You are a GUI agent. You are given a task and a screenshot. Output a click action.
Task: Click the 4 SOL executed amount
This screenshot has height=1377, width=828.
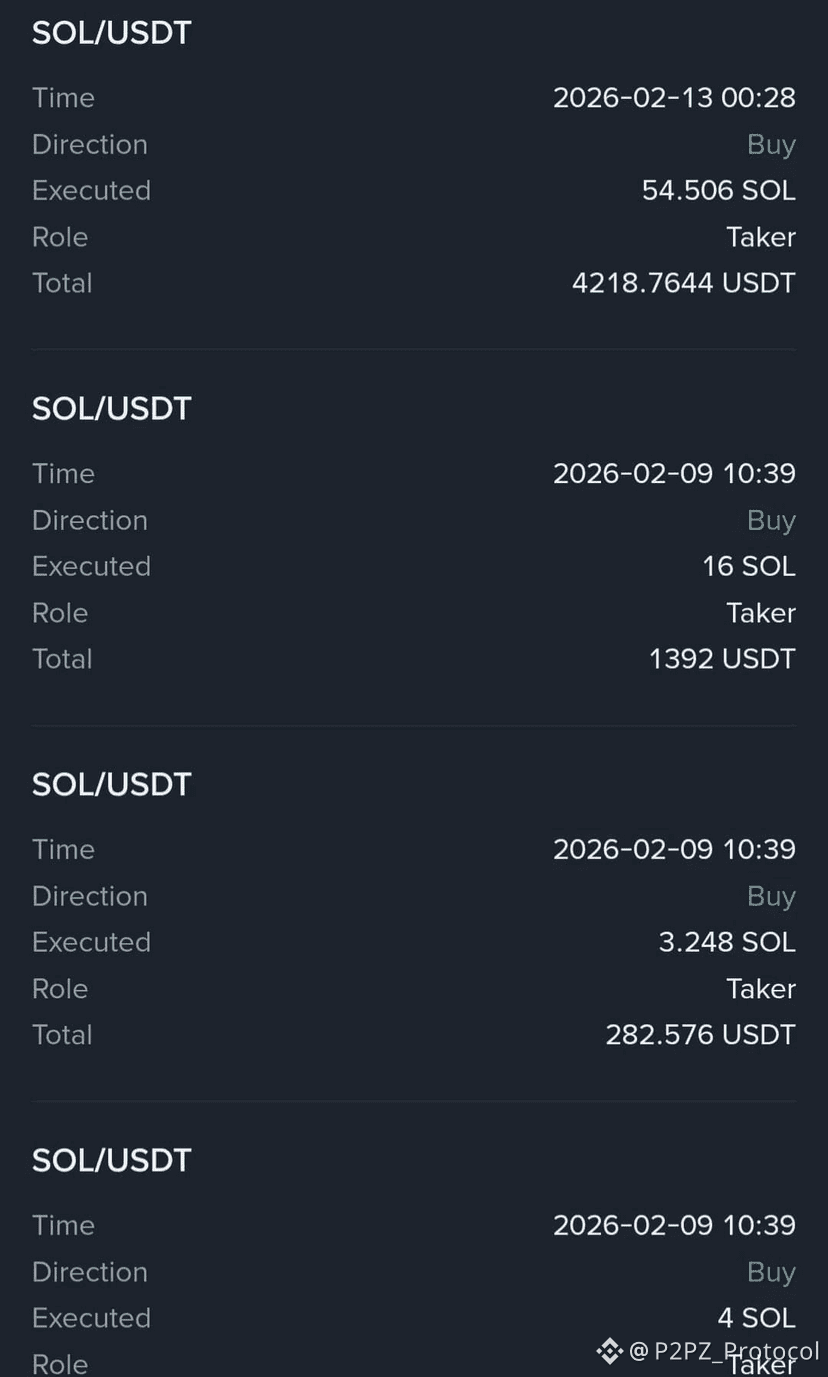point(757,1319)
